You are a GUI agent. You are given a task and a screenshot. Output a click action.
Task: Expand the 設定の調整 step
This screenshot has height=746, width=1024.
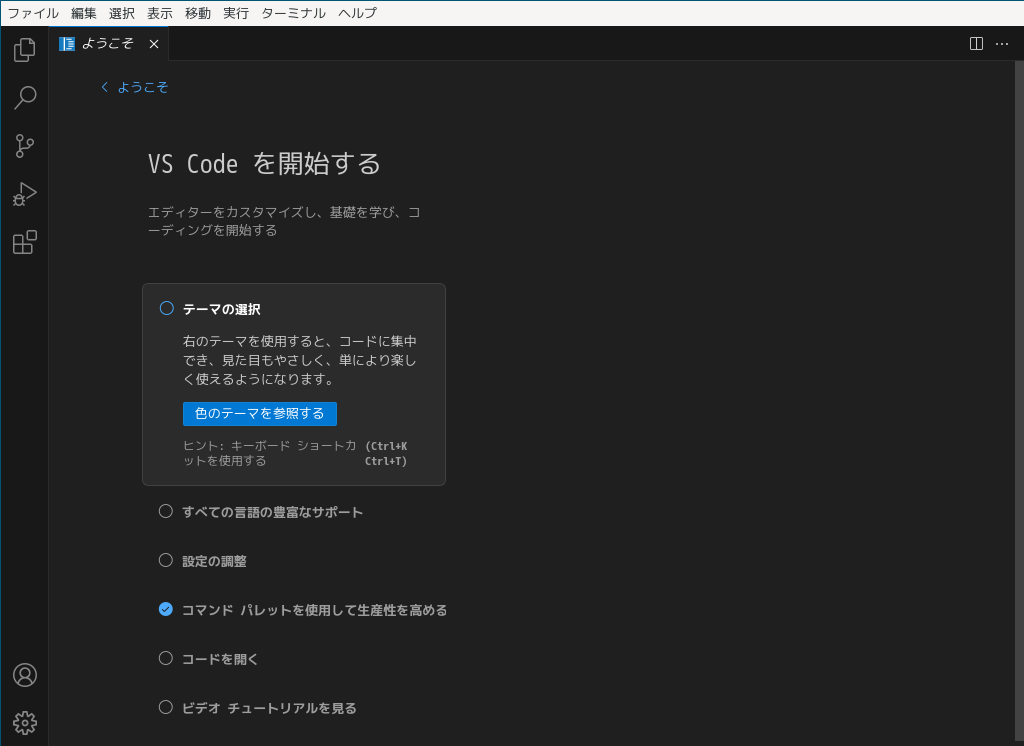[214, 561]
